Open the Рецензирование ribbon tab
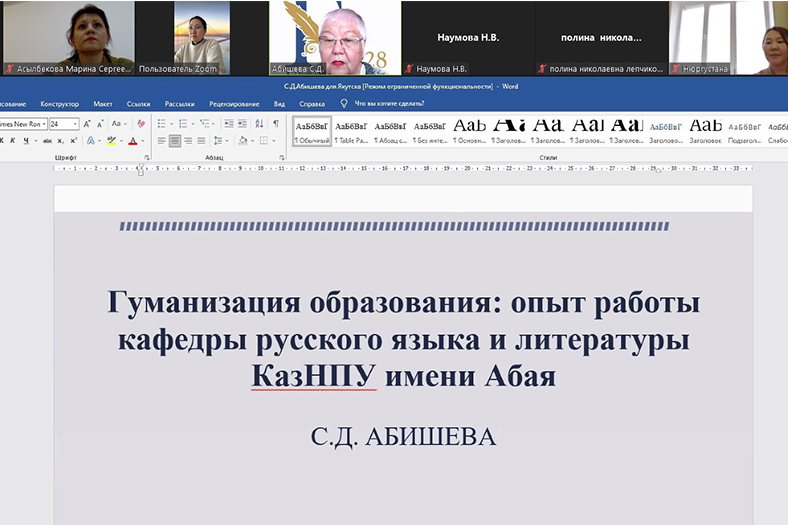Image resolution: width=788 pixels, height=525 pixels. tap(234, 103)
